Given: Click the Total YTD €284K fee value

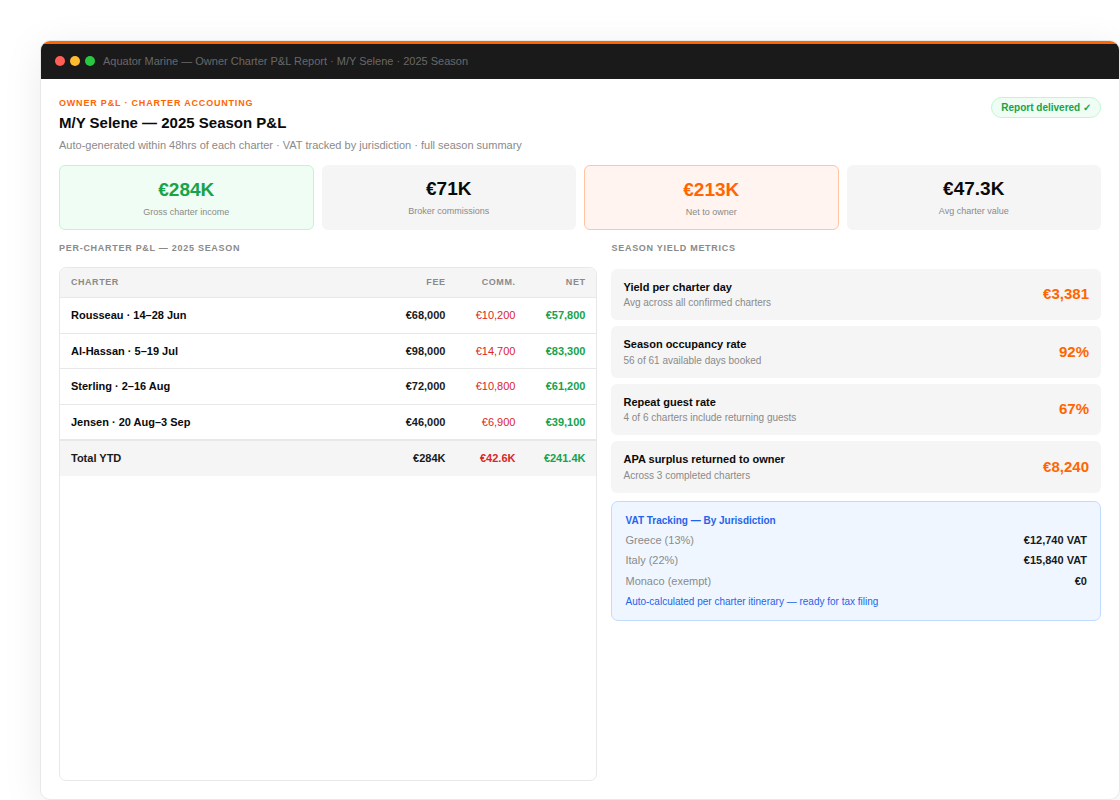Looking at the screenshot, I should (x=429, y=459).
